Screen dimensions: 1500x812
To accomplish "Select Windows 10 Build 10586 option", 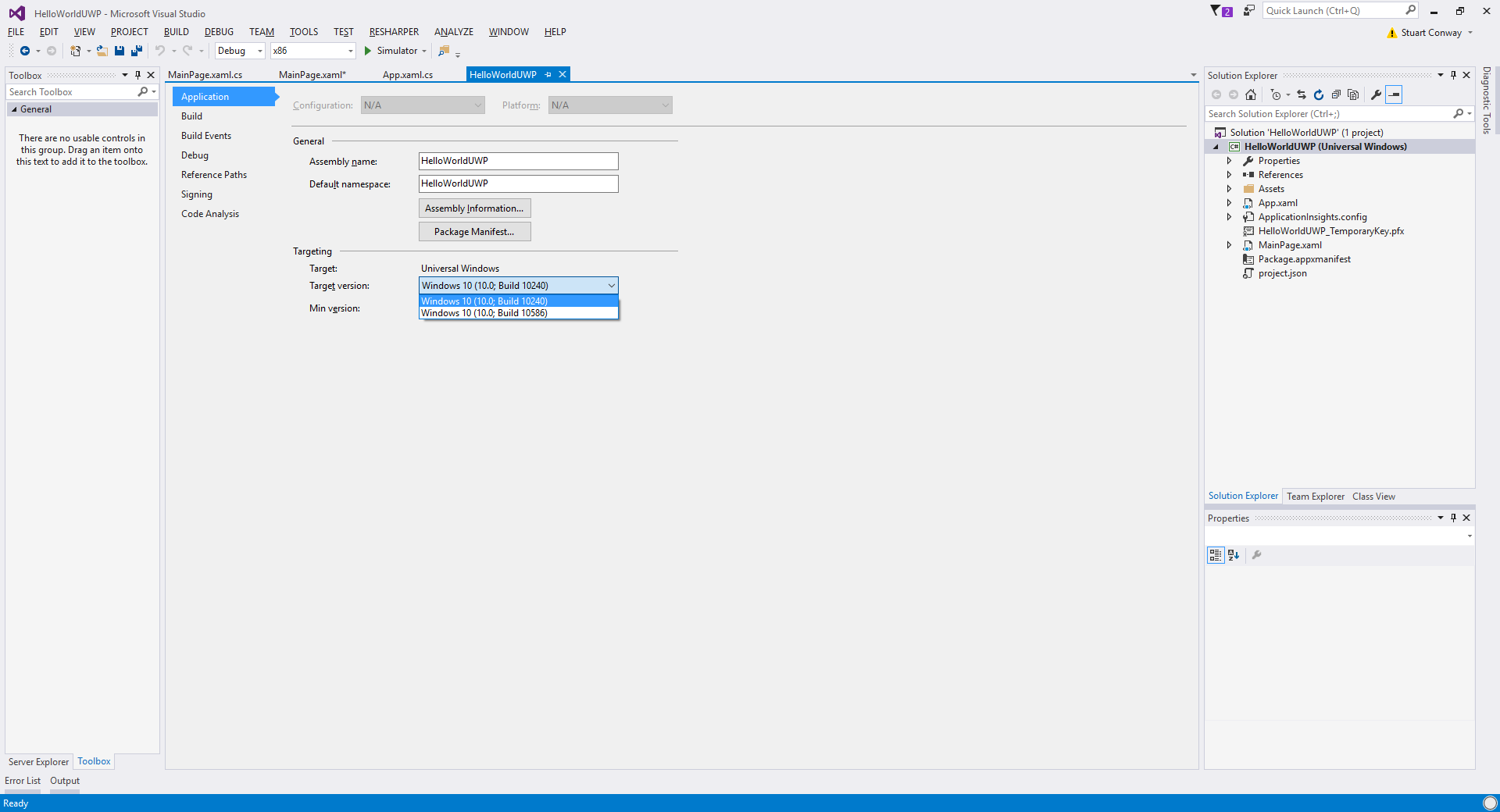I will point(519,313).
